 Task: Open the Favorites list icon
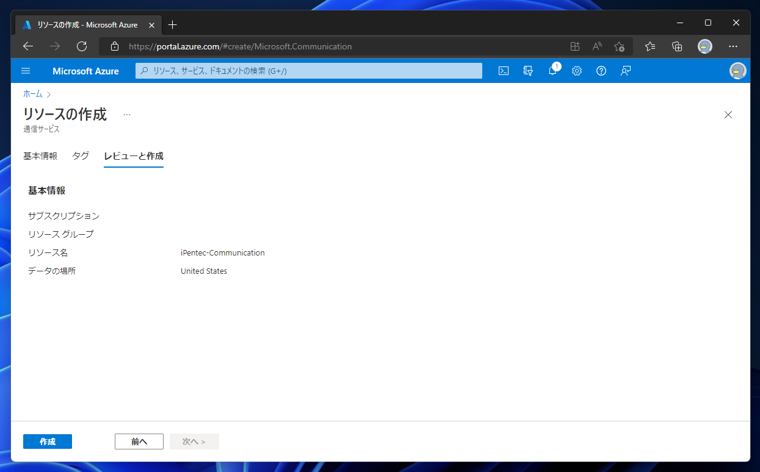pos(650,47)
